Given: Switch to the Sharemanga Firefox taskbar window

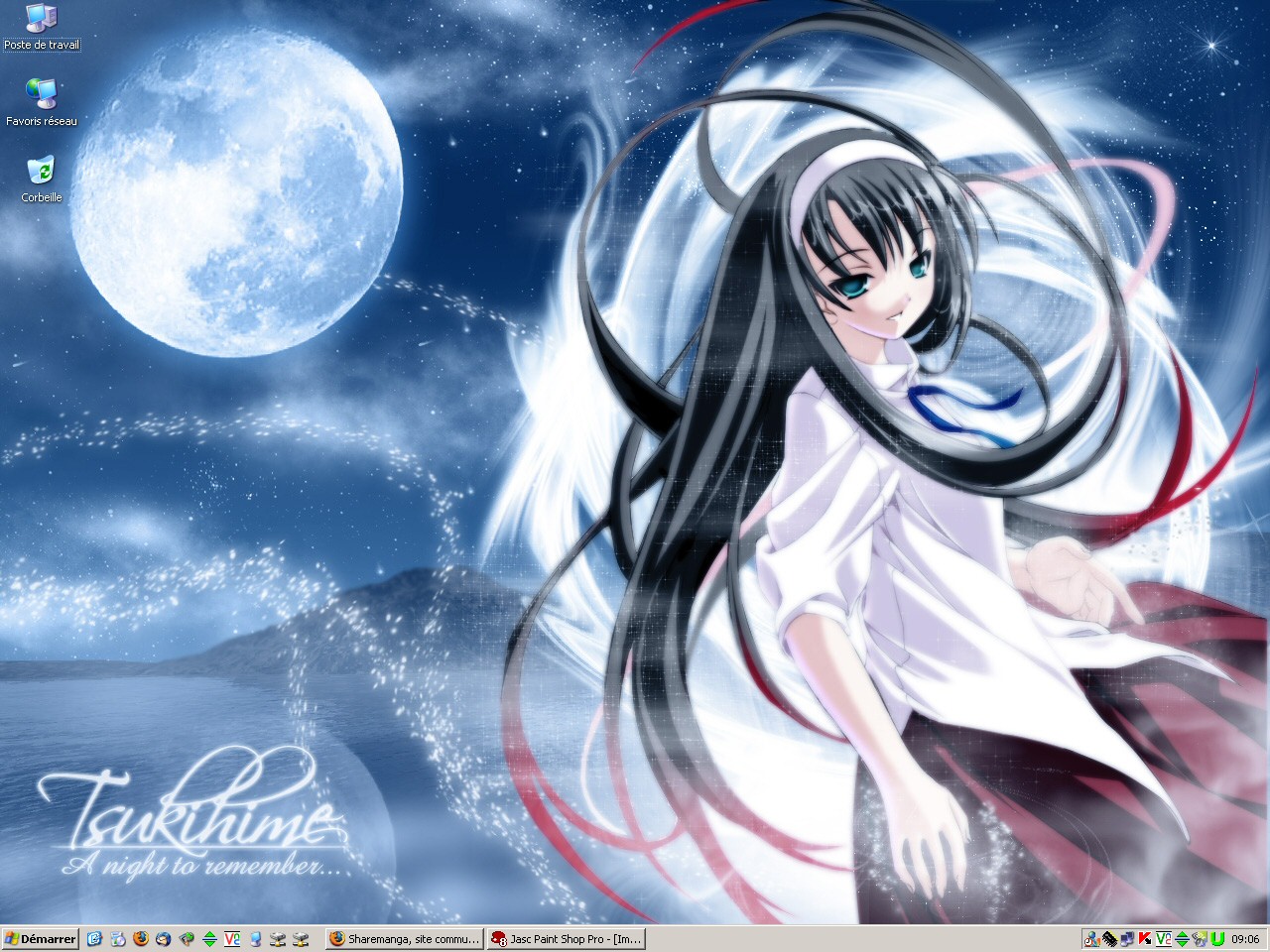Looking at the screenshot, I should [x=404, y=938].
